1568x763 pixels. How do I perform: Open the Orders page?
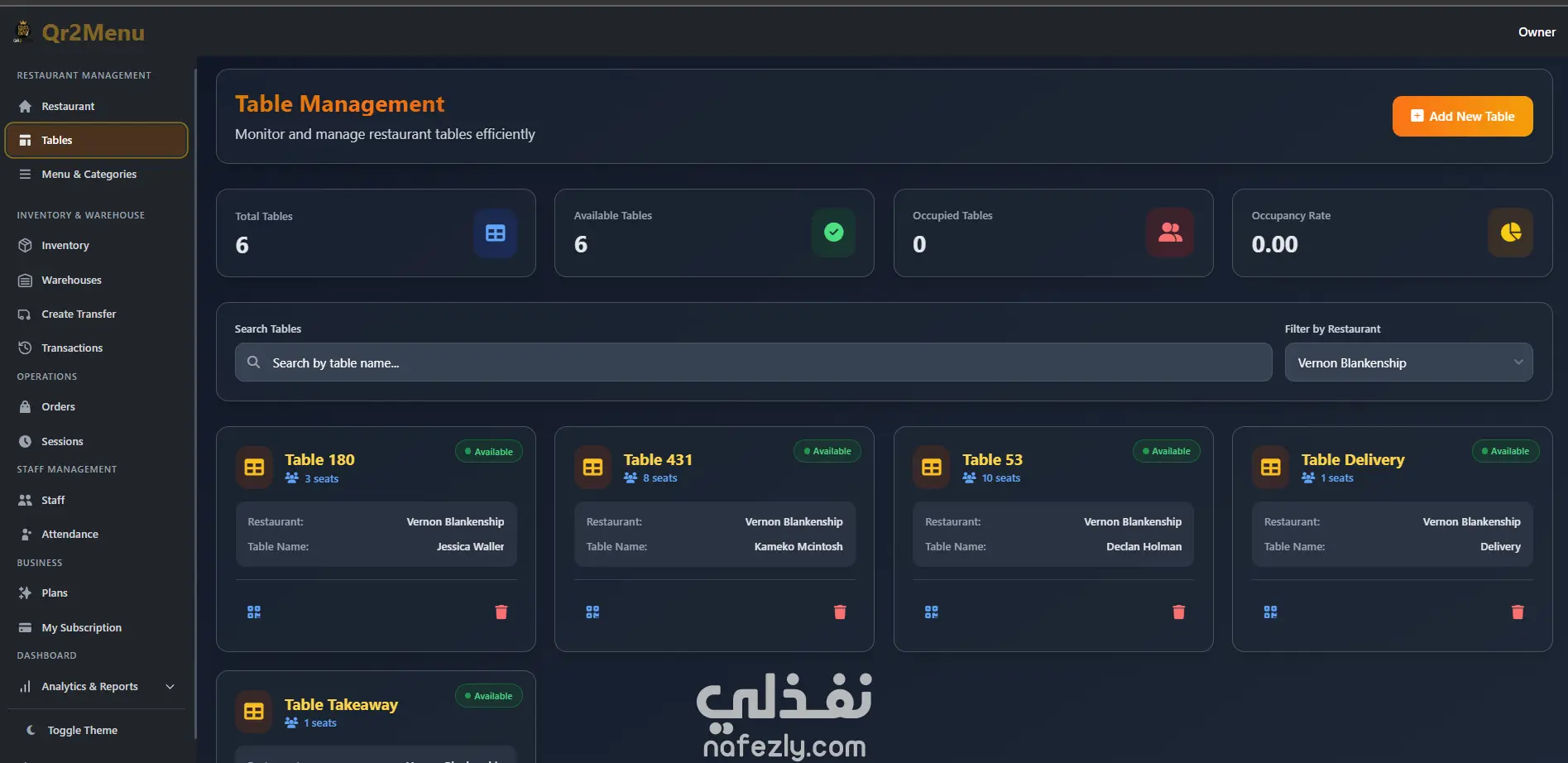coord(96,407)
